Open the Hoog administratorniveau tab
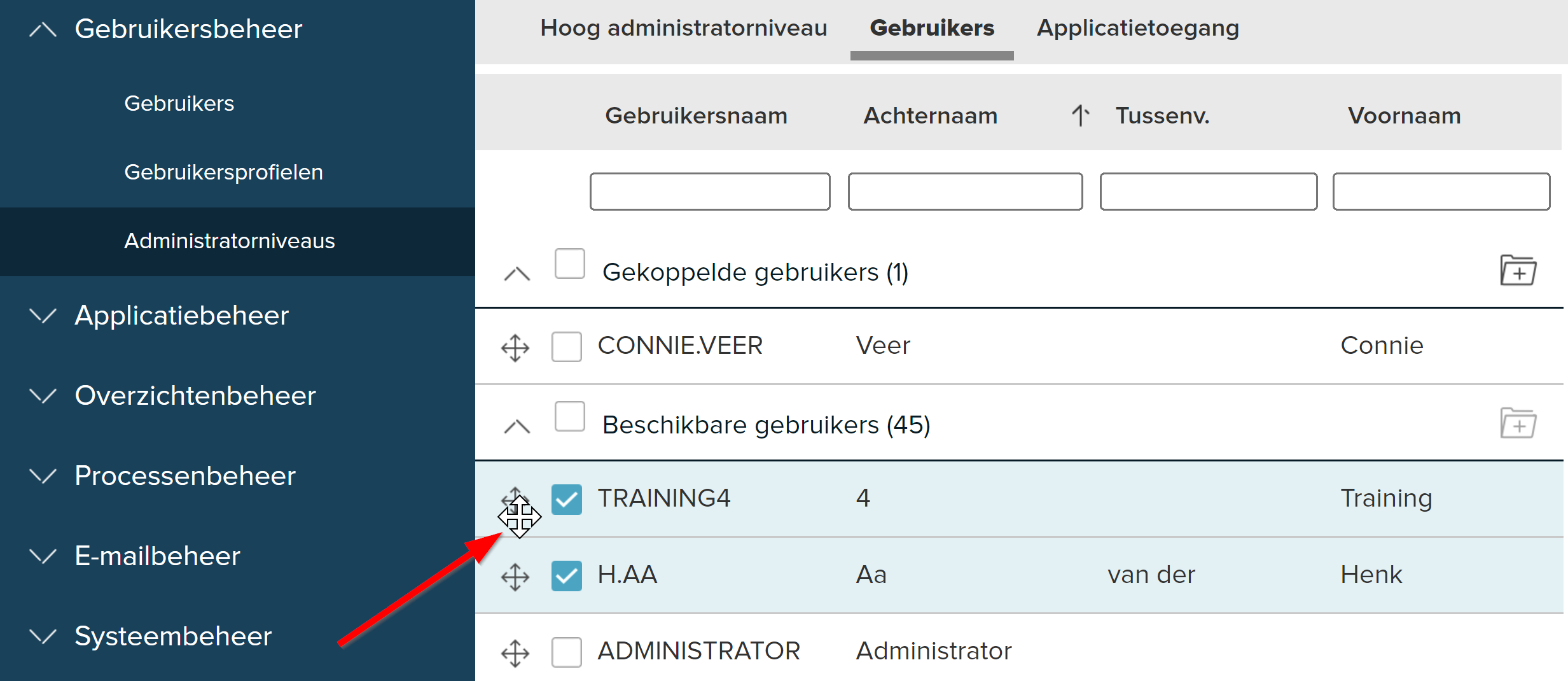The image size is (1568, 681). point(684,28)
